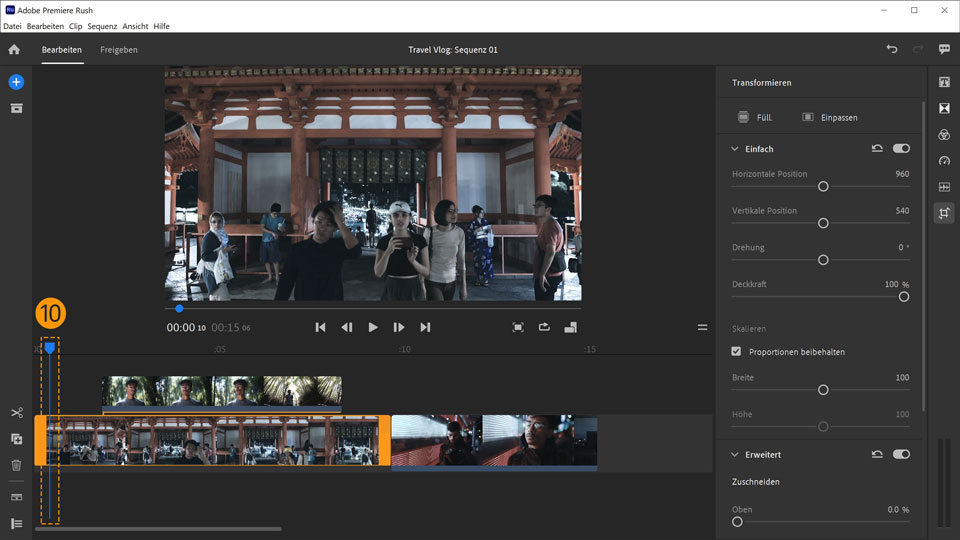The height and width of the screenshot is (540, 960).
Task: Select the Bearbeiten workspace tab
Action: (62, 50)
